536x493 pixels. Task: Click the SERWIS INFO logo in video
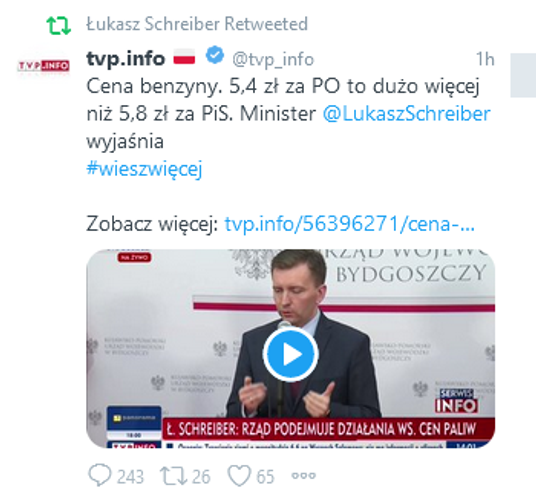pyautogui.click(x=457, y=401)
